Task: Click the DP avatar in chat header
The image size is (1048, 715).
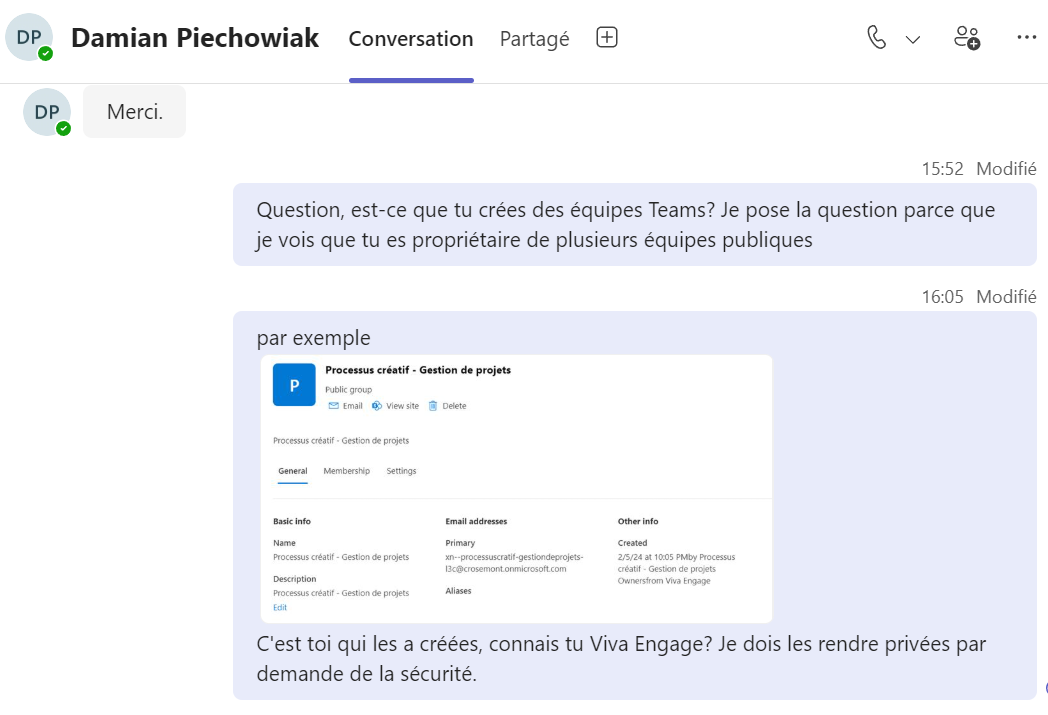Action: [x=29, y=37]
